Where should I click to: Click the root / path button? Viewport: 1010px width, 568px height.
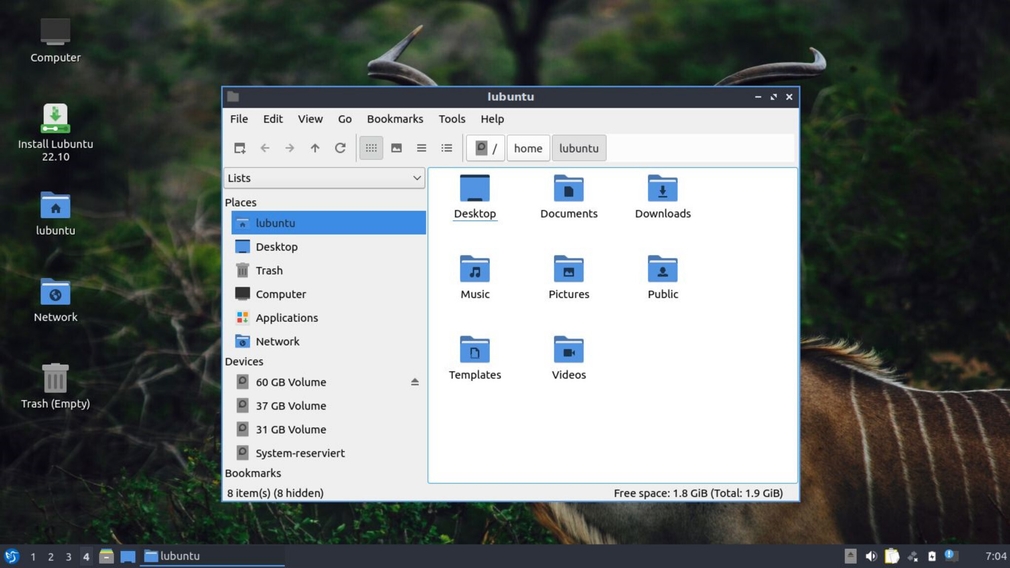(485, 148)
